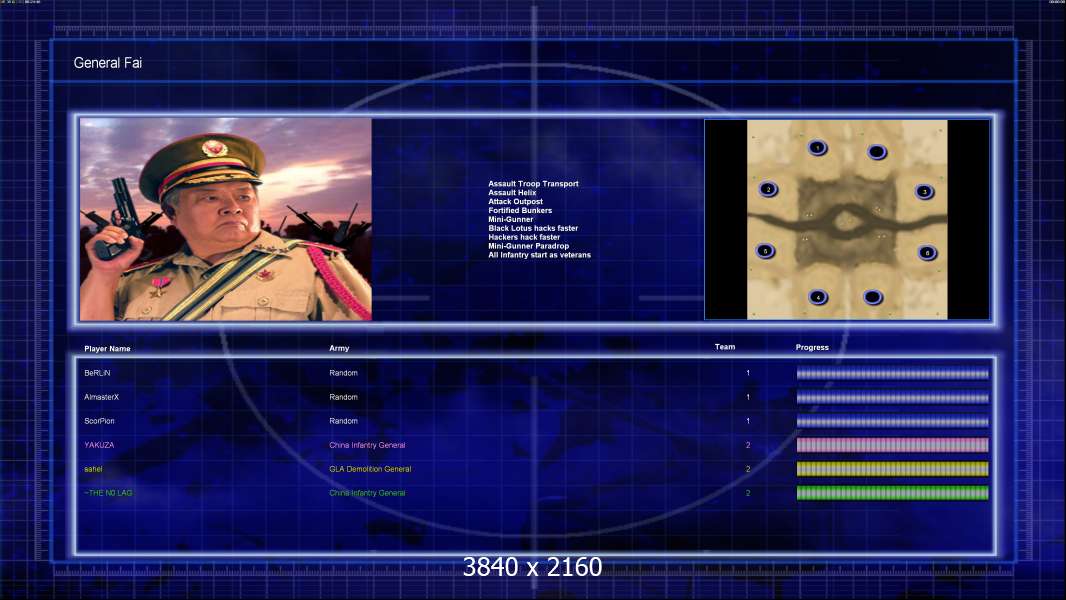Click the BeRLiN loading progress bar
The image size is (1066, 600).
point(892,373)
